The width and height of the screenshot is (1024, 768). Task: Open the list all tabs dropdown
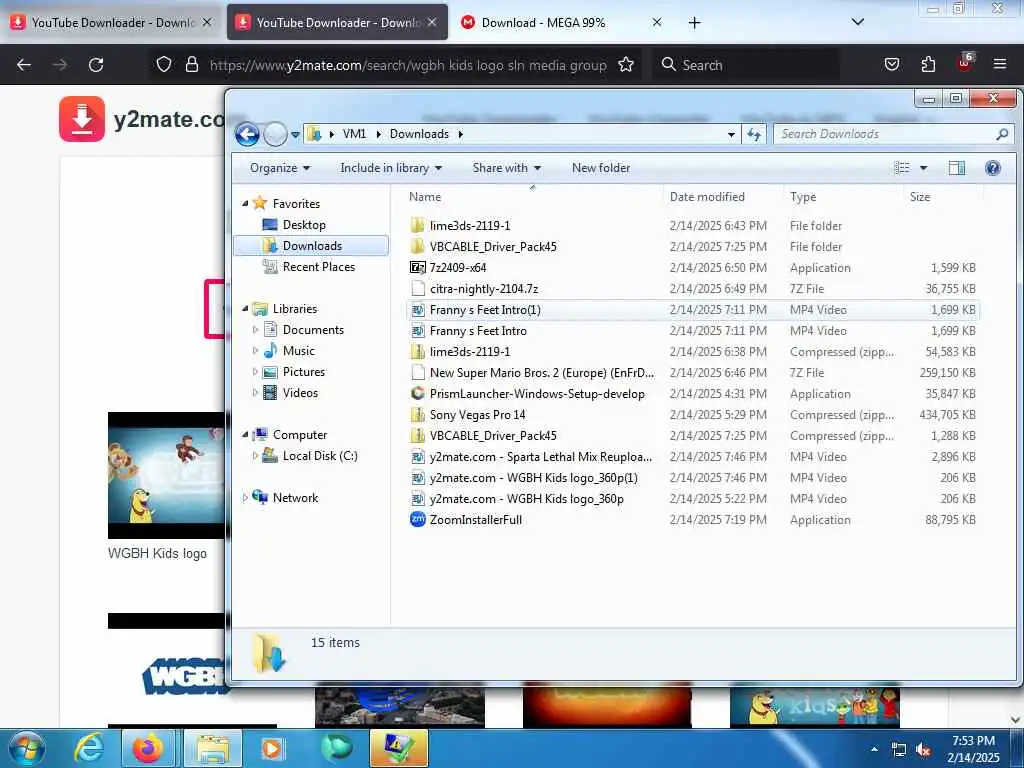(x=858, y=22)
